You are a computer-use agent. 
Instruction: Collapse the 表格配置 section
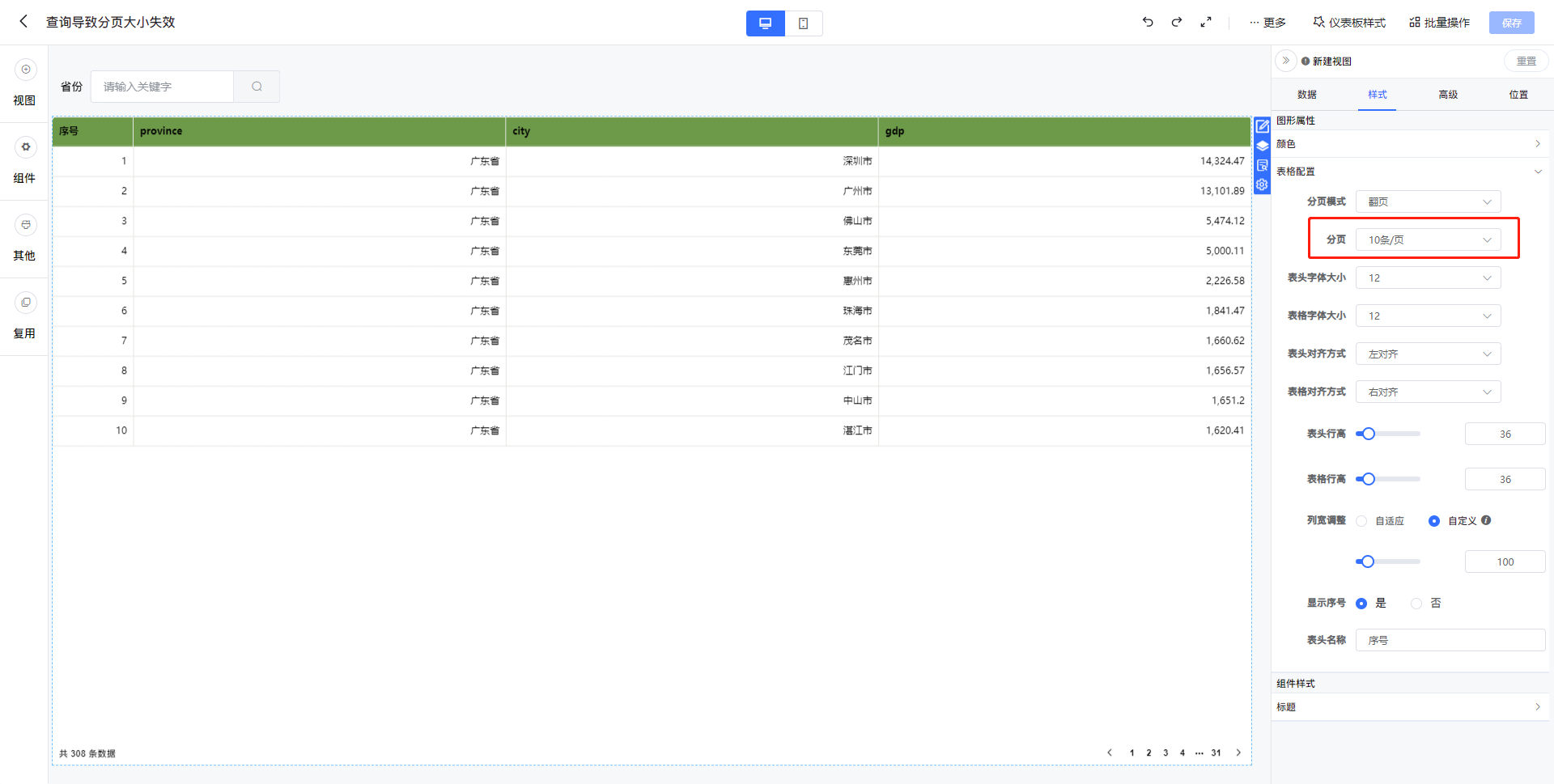click(1409, 172)
